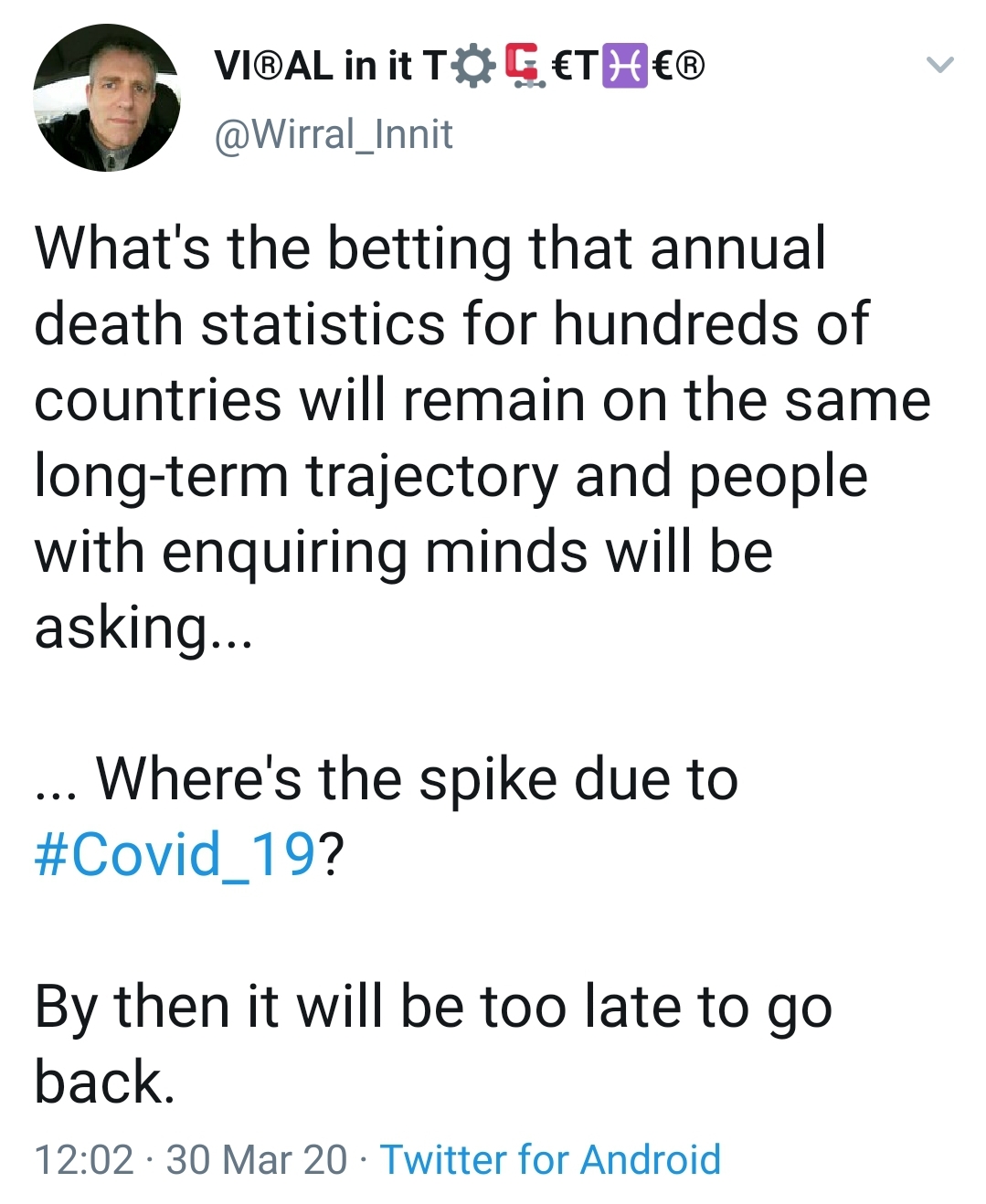986x1204 pixels.
Task: Click the 'Twitter for Android' source link
Action: click(550, 1159)
